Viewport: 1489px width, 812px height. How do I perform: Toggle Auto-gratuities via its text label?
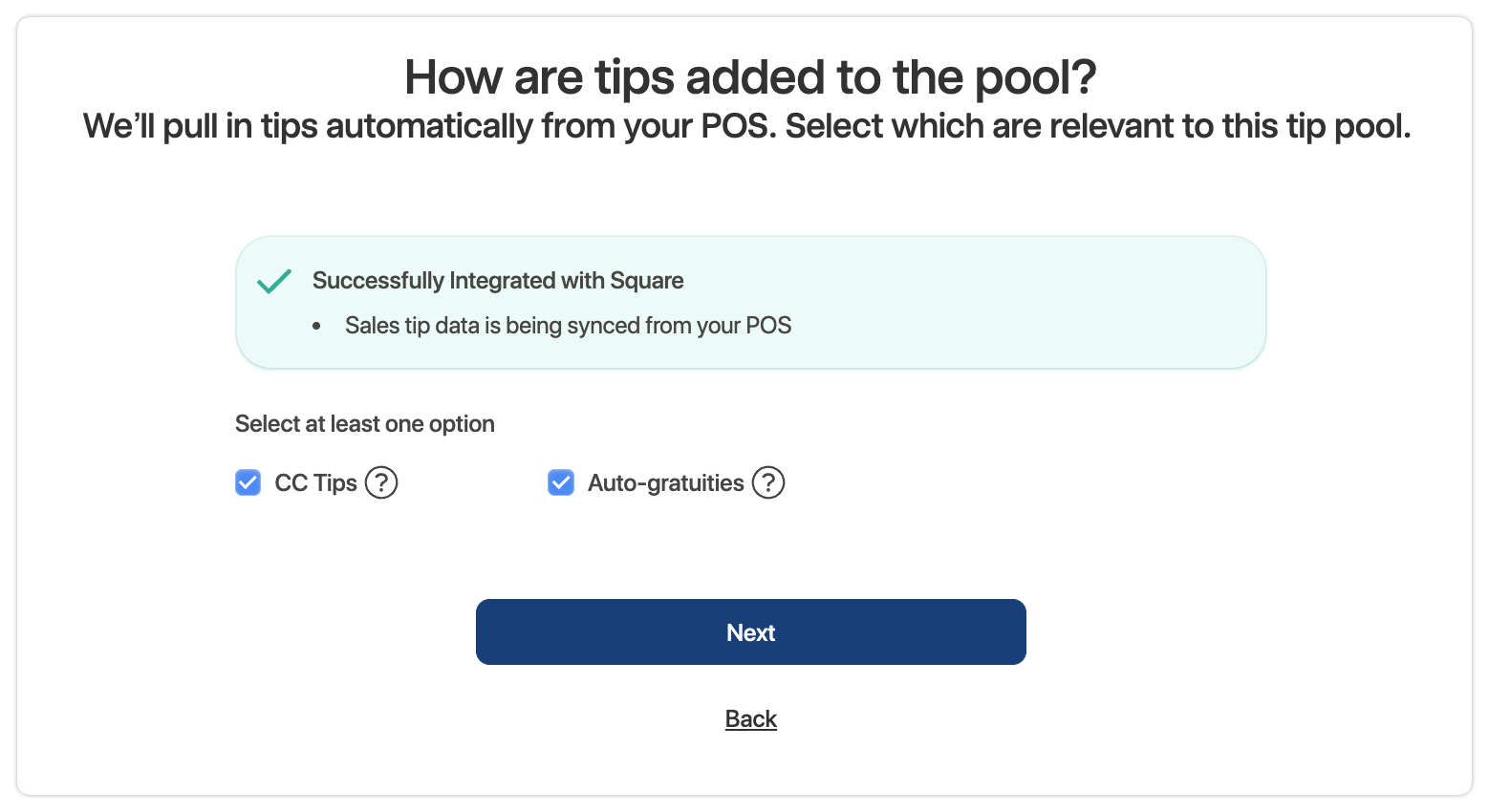tap(665, 483)
